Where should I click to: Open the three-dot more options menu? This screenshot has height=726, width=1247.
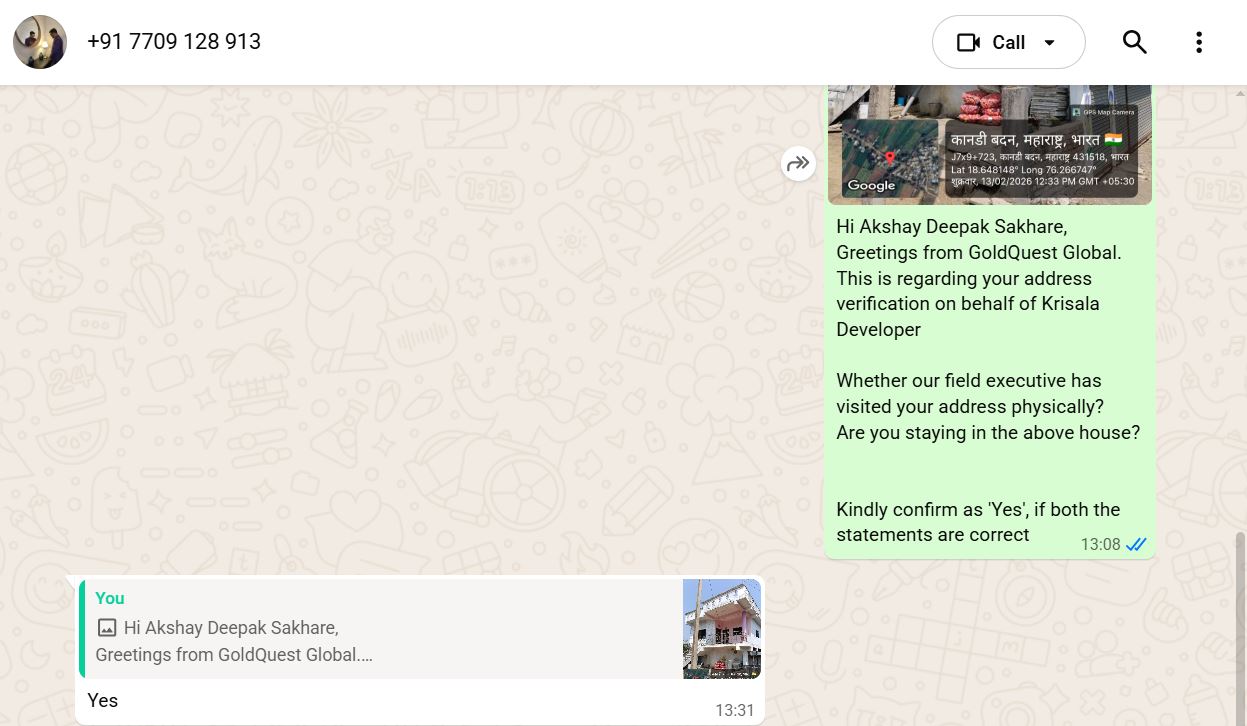point(1198,42)
